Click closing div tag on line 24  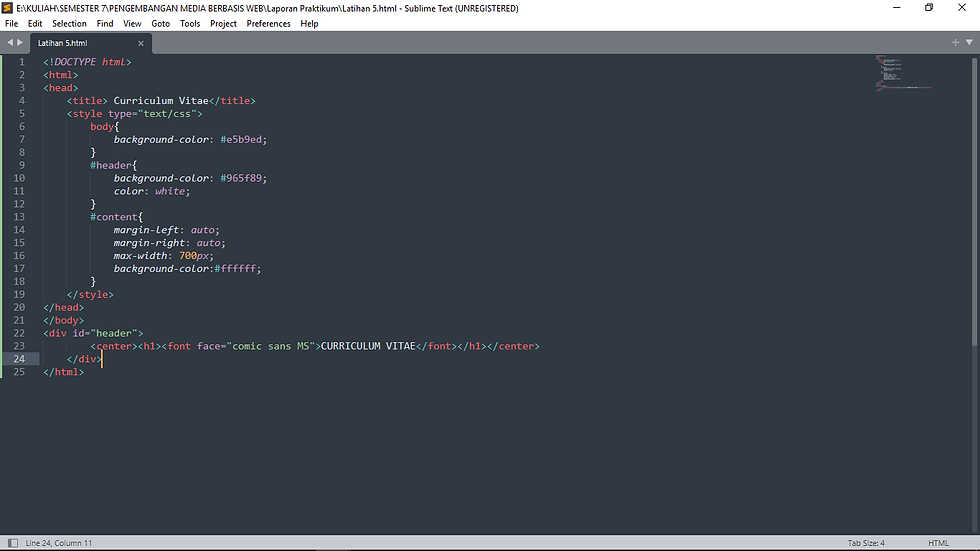(84, 359)
